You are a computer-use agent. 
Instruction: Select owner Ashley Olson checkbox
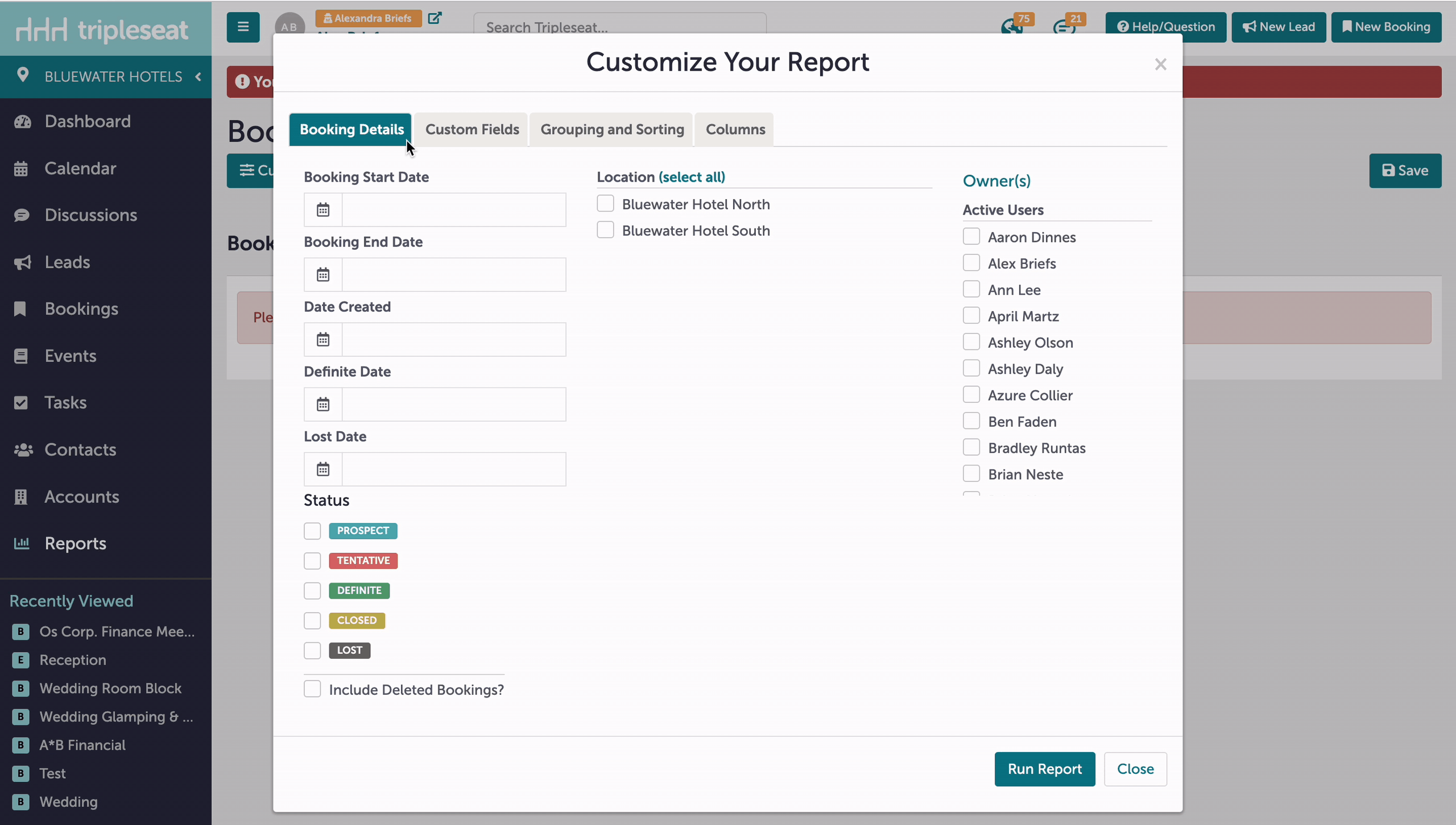point(971,342)
